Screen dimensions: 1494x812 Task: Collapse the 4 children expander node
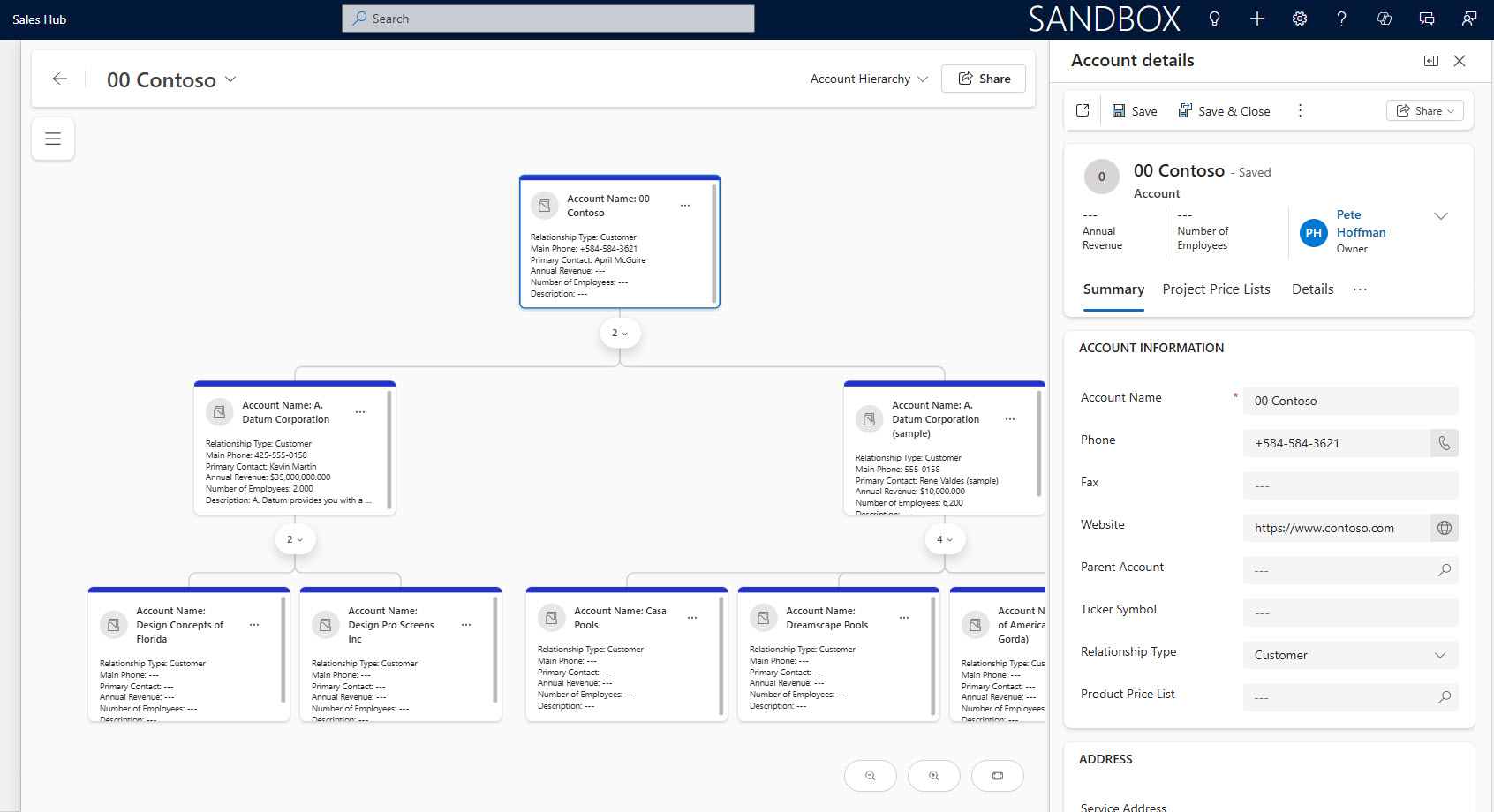pyautogui.click(x=944, y=539)
